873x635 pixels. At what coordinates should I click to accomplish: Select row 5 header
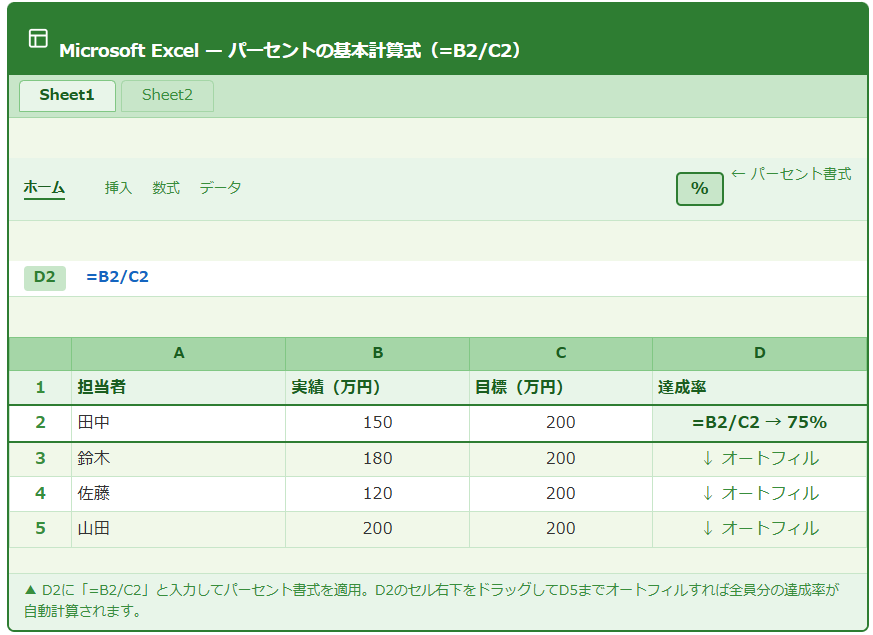pos(40,528)
